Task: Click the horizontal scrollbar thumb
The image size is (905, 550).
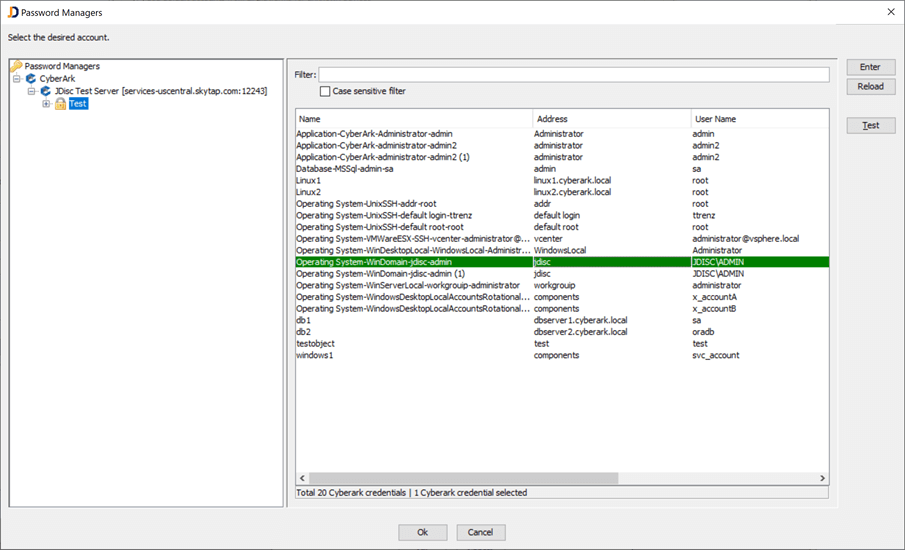Action: [463, 478]
